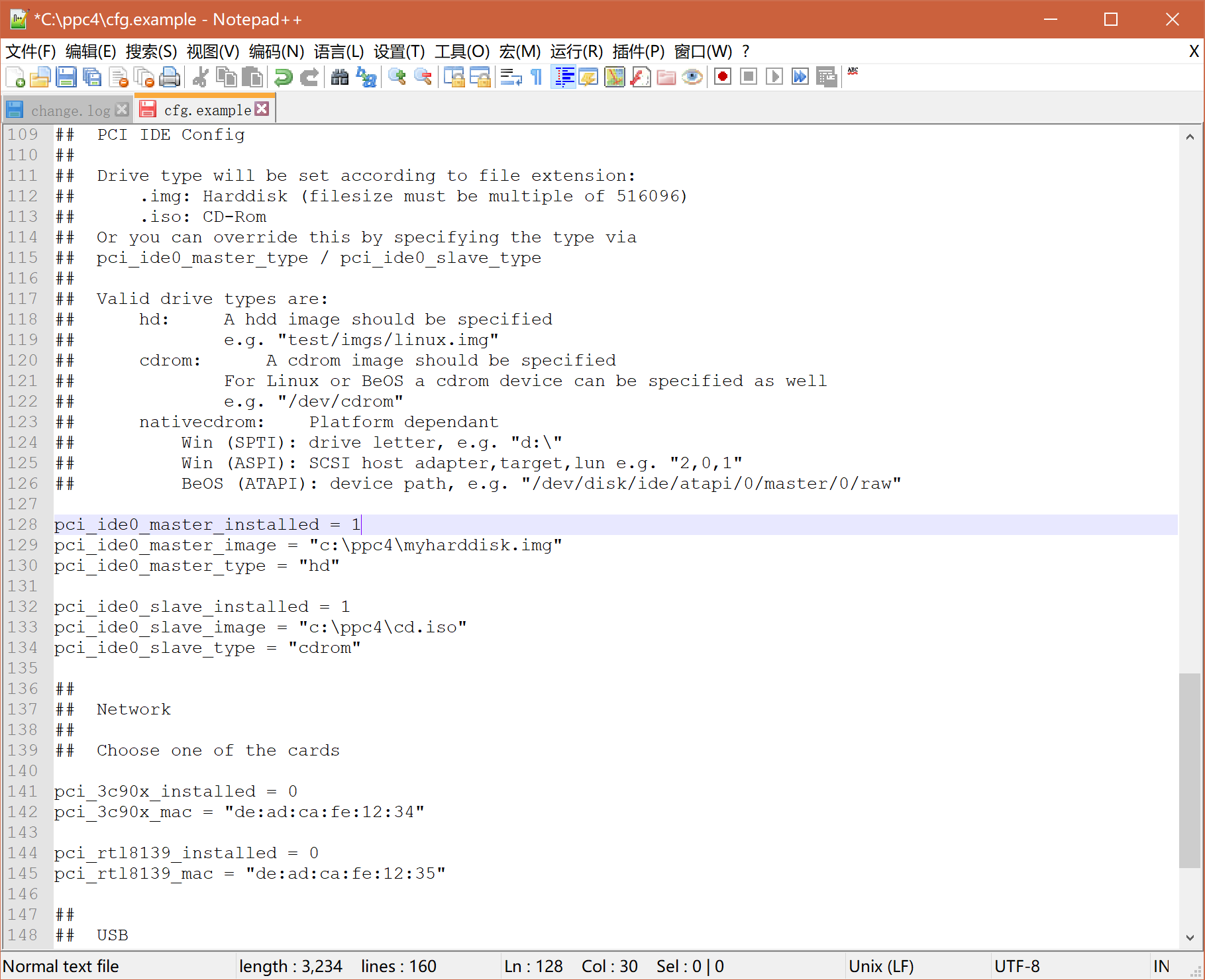Open the 设置(T) settings menu
1205x980 pixels.
[399, 52]
